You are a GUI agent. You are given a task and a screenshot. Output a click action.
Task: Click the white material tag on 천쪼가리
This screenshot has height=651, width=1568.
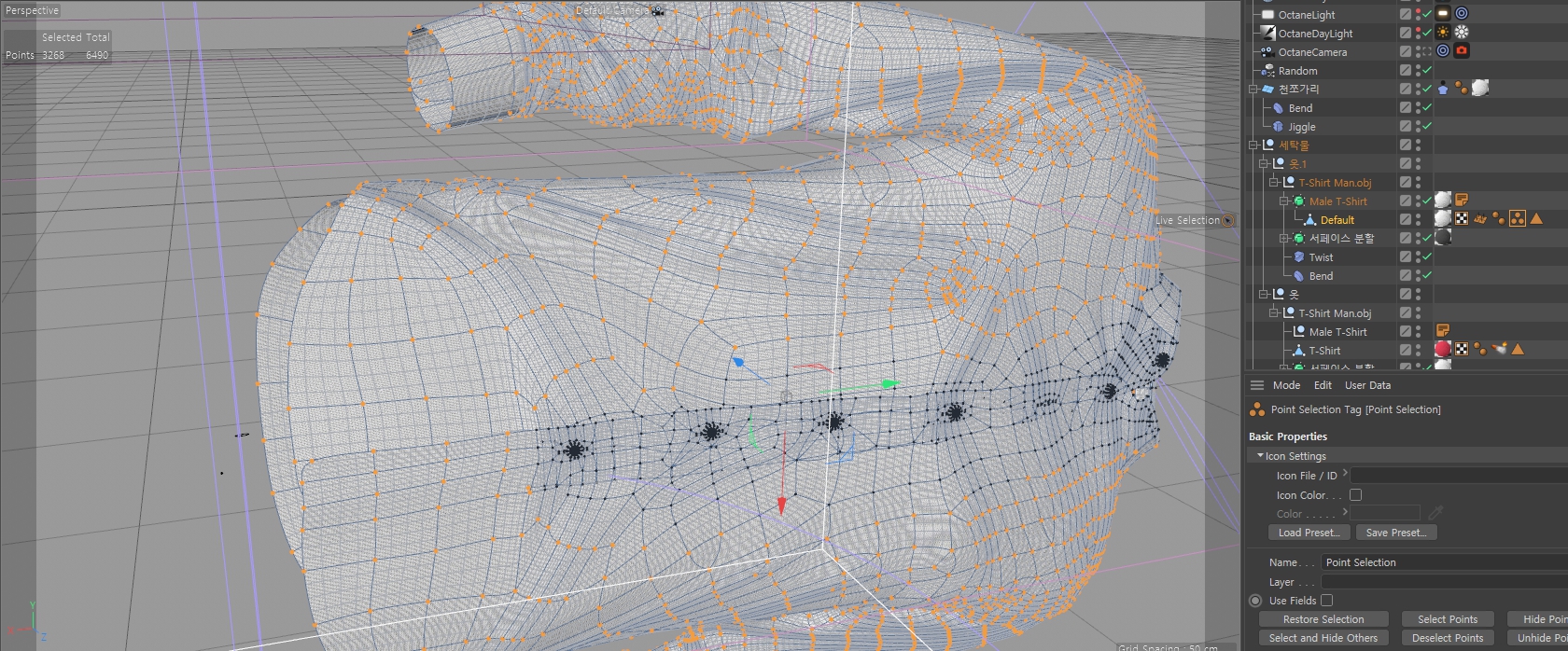coord(1479,88)
